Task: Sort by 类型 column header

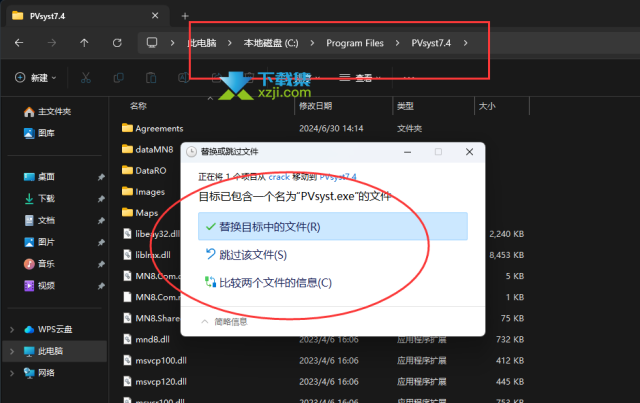Action: pos(405,106)
